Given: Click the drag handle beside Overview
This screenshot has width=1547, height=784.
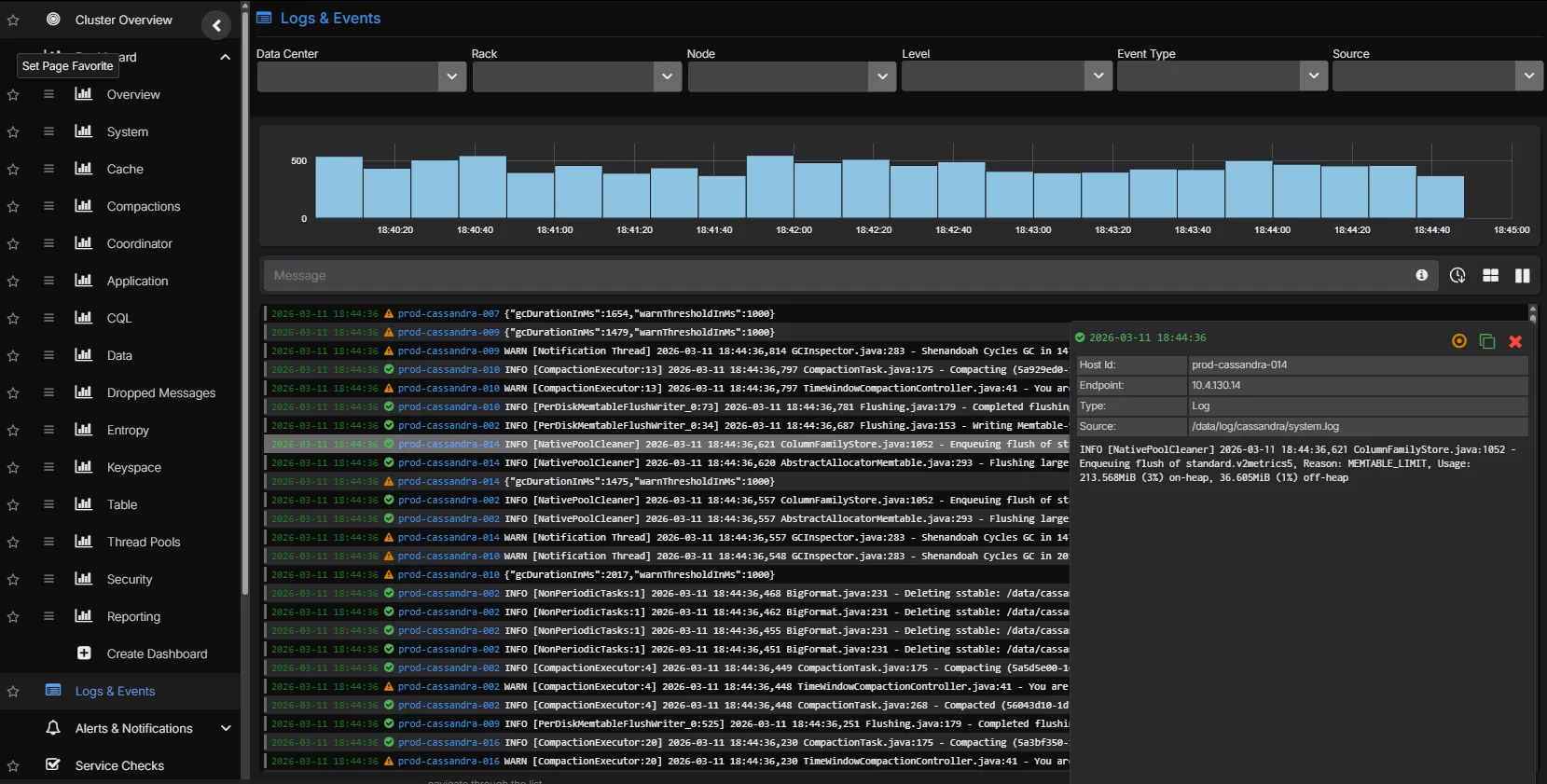Looking at the screenshot, I should [x=48, y=94].
